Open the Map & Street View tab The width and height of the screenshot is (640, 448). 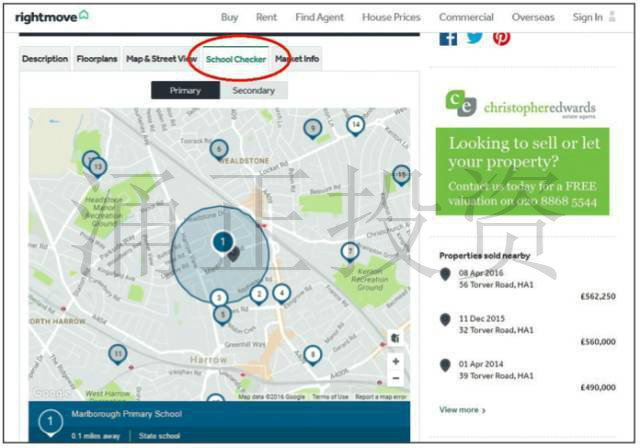coord(162,59)
